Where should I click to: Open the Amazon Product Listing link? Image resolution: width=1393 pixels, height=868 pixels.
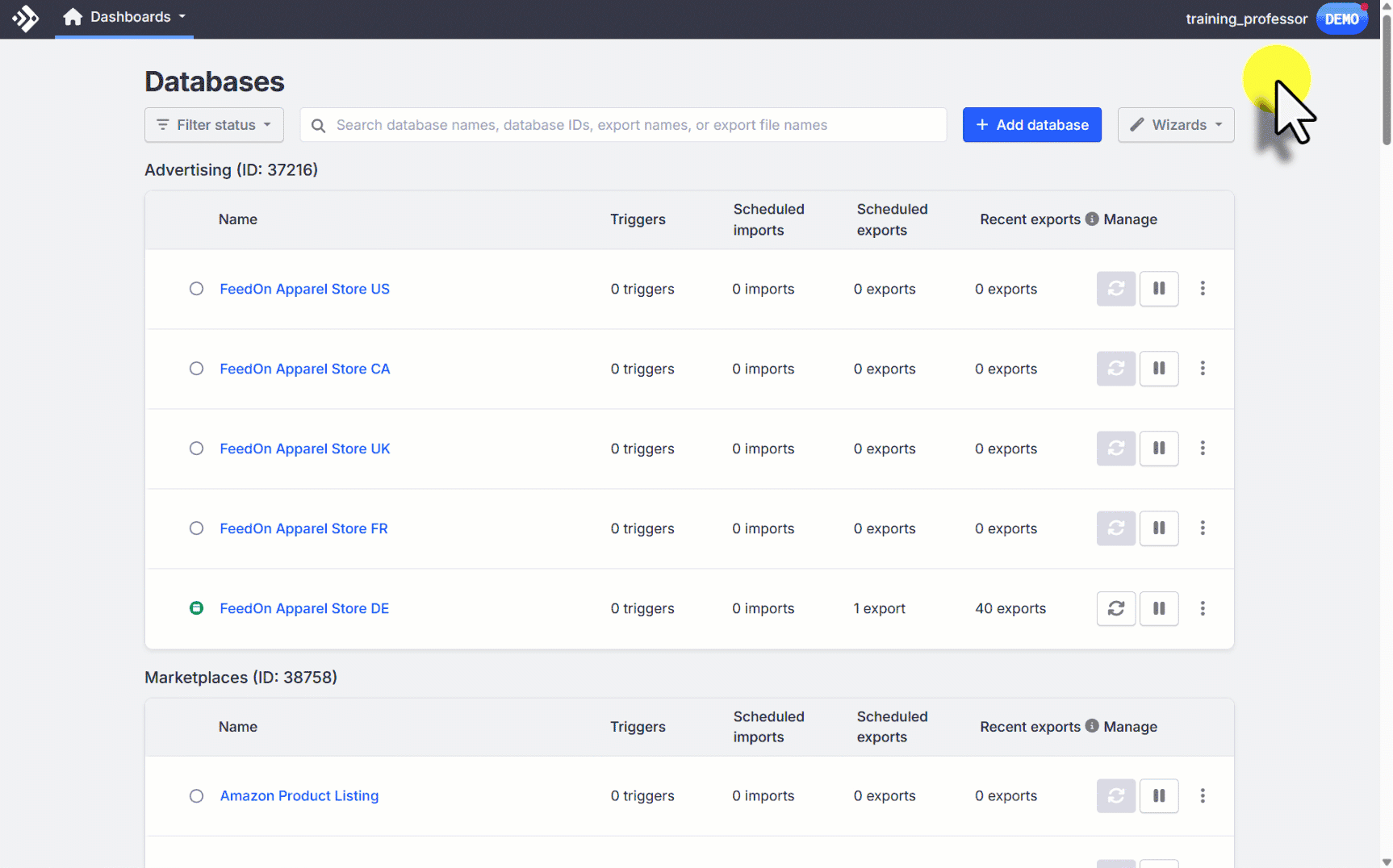pyautogui.click(x=299, y=795)
